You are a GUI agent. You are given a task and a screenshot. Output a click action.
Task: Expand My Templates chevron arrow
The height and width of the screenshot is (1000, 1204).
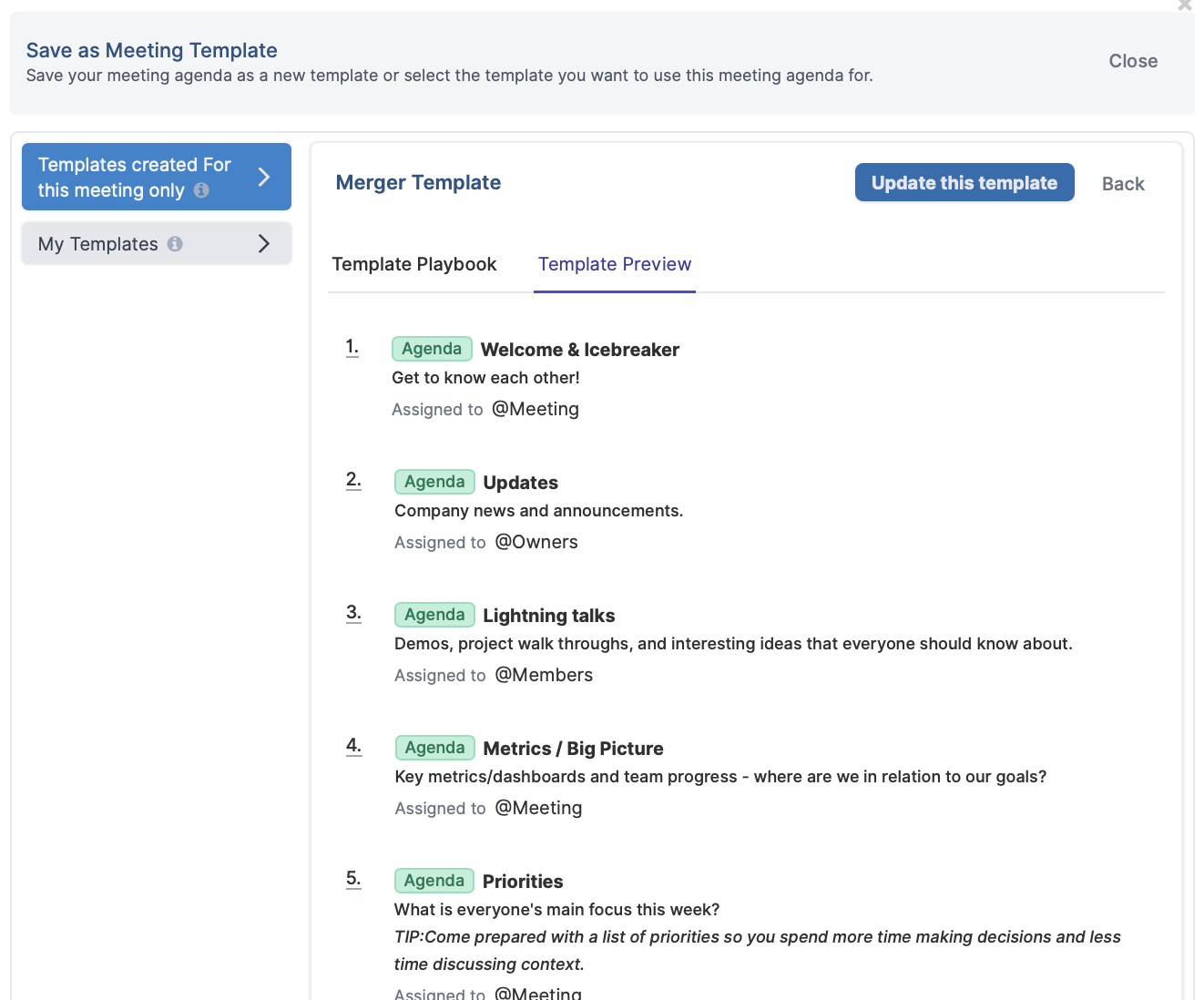click(x=264, y=243)
